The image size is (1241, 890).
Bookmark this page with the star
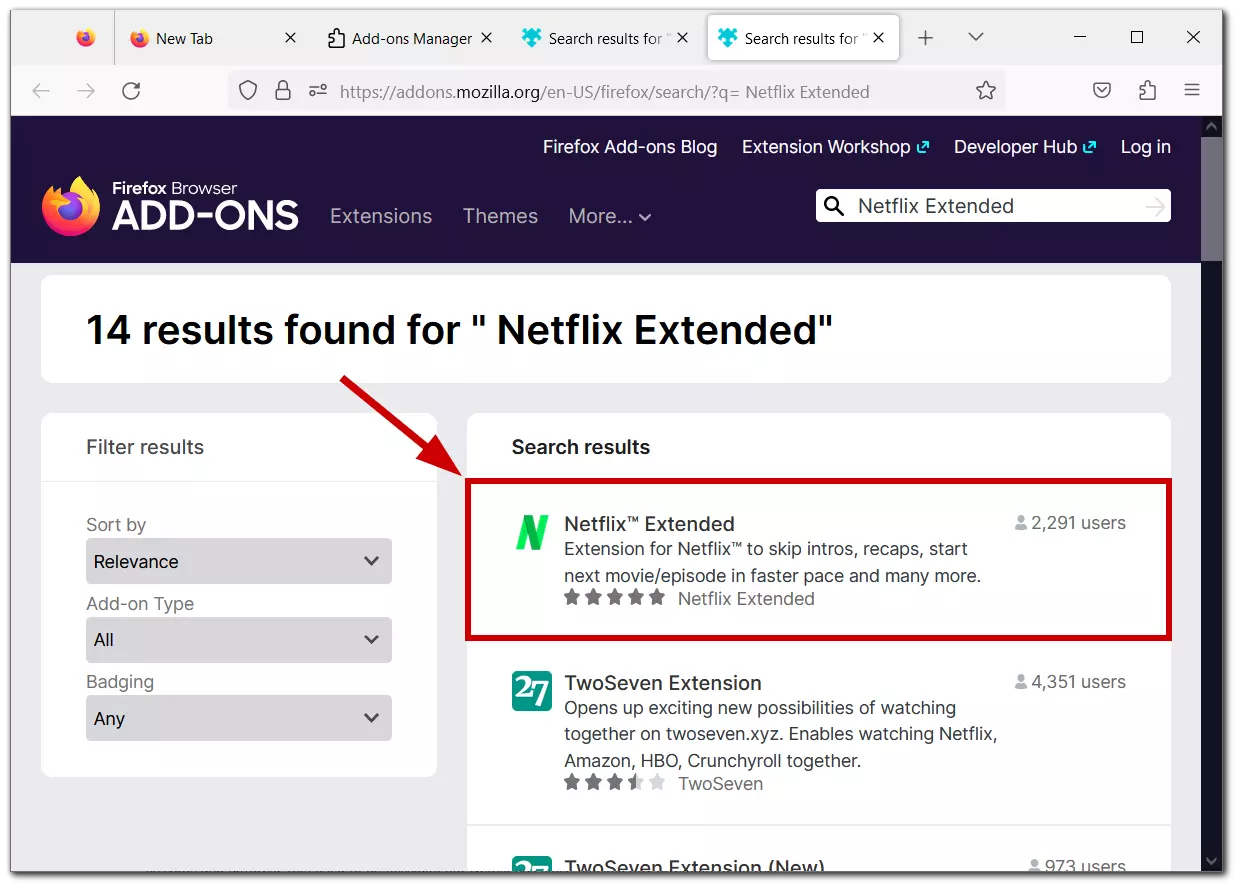(986, 91)
